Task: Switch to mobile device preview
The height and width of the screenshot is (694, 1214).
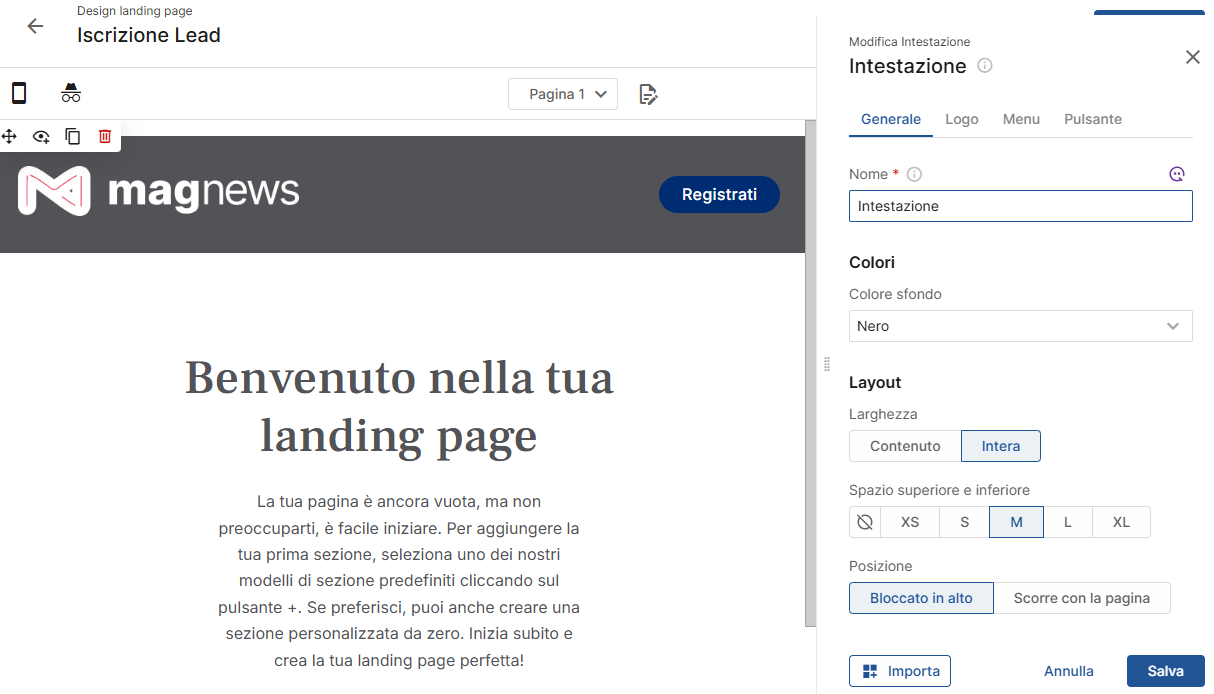Action: pos(19,93)
